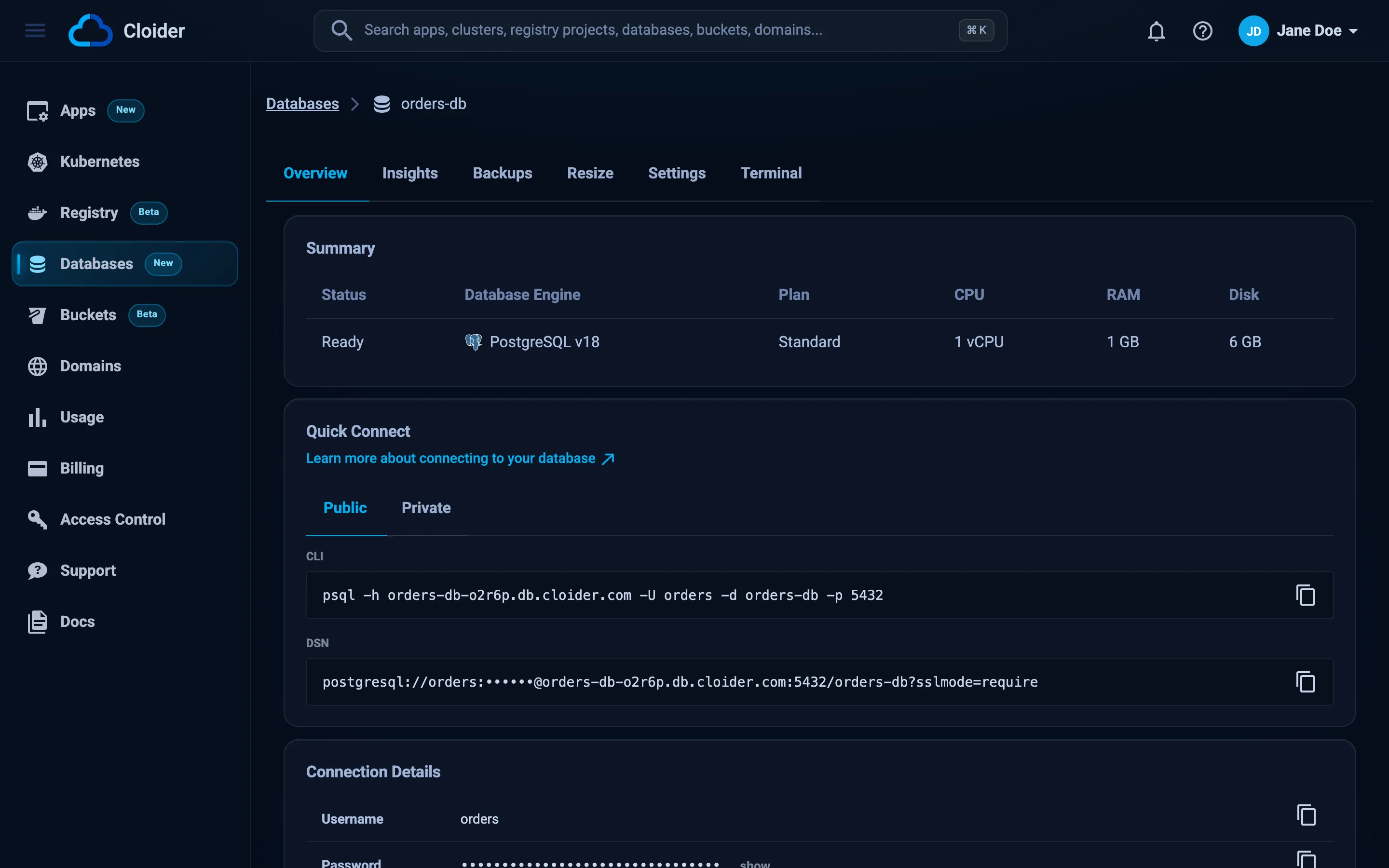Copy the CLI psql command

[x=1305, y=596]
